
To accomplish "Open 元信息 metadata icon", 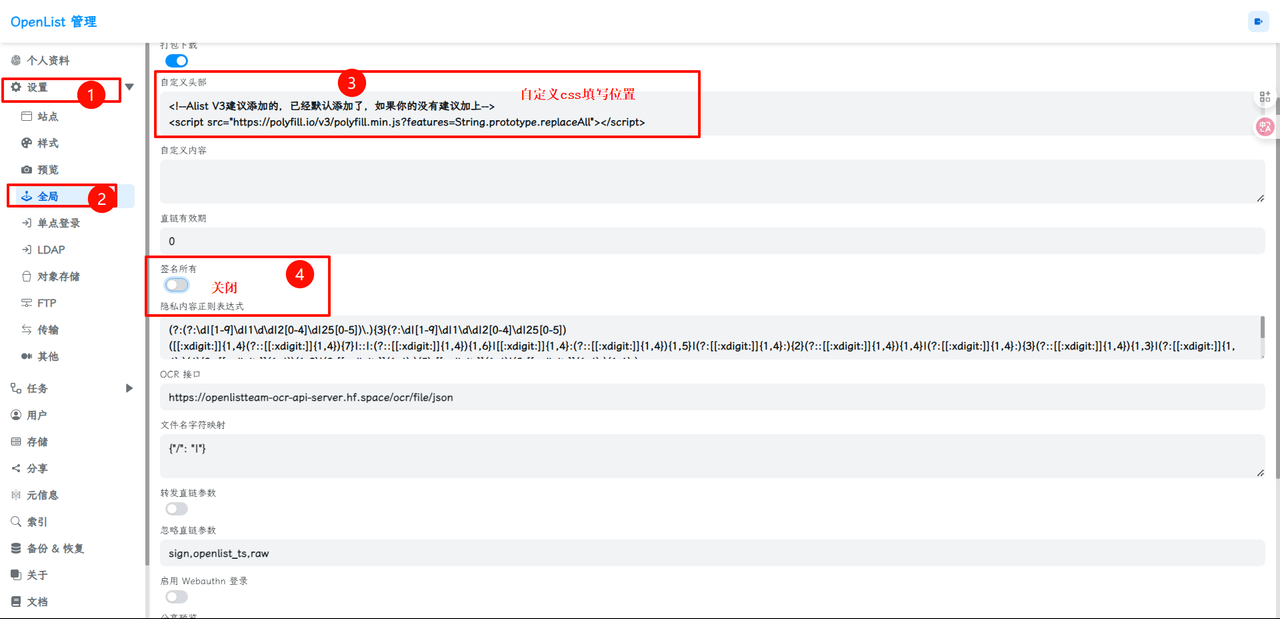I will (16, 495).
